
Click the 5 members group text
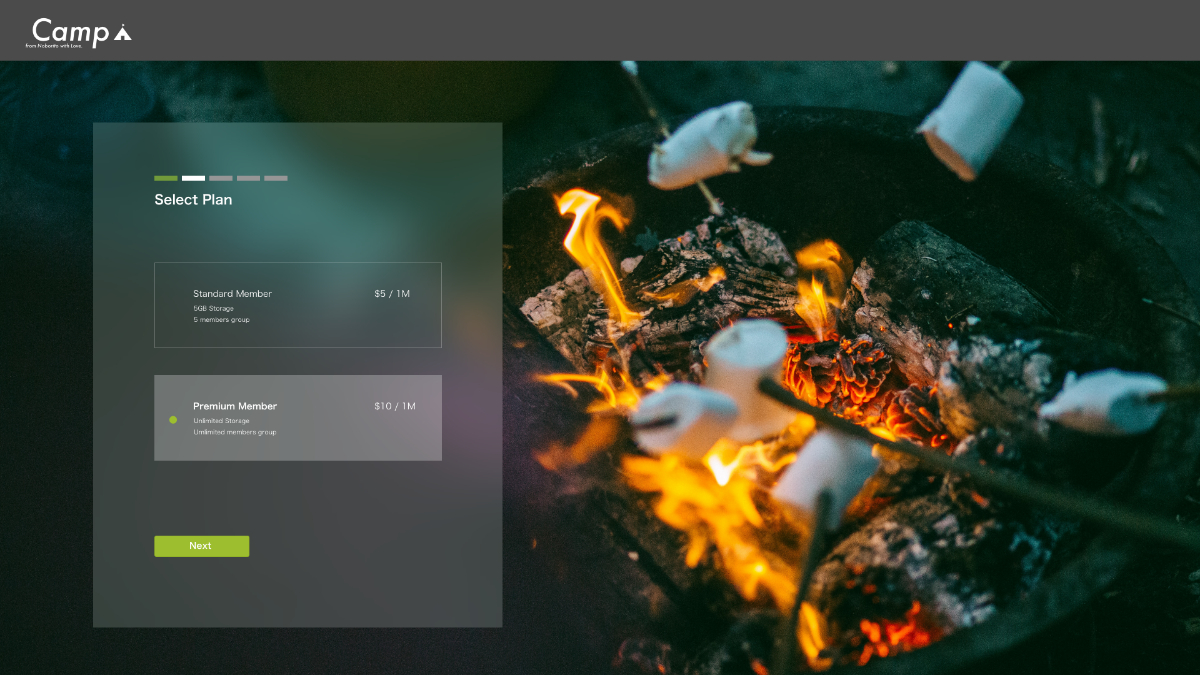pyautogui.click(x=221, y=320)
